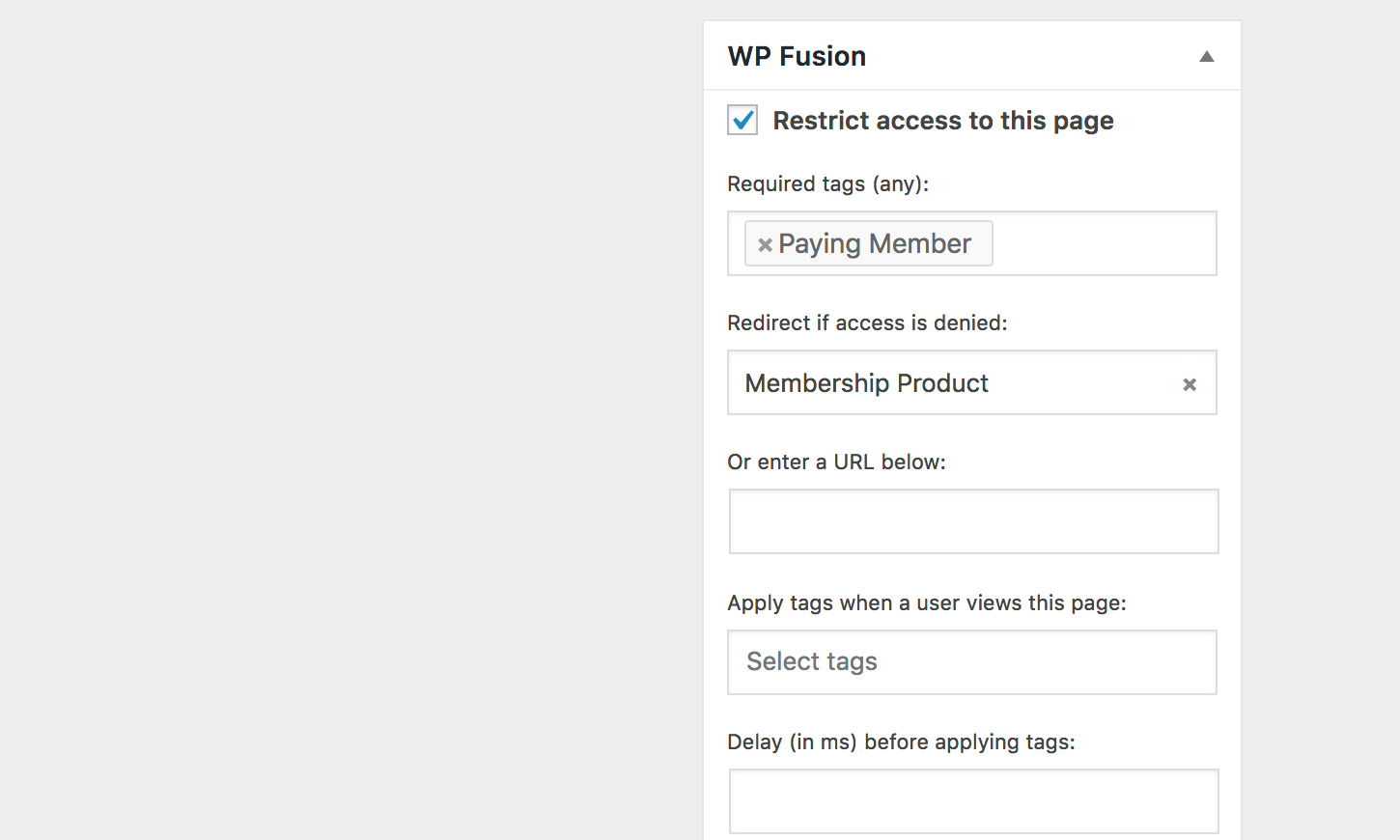Click the WP Fusion panel title
Viewport: 1400px width, 840px height.
[797, 57]
